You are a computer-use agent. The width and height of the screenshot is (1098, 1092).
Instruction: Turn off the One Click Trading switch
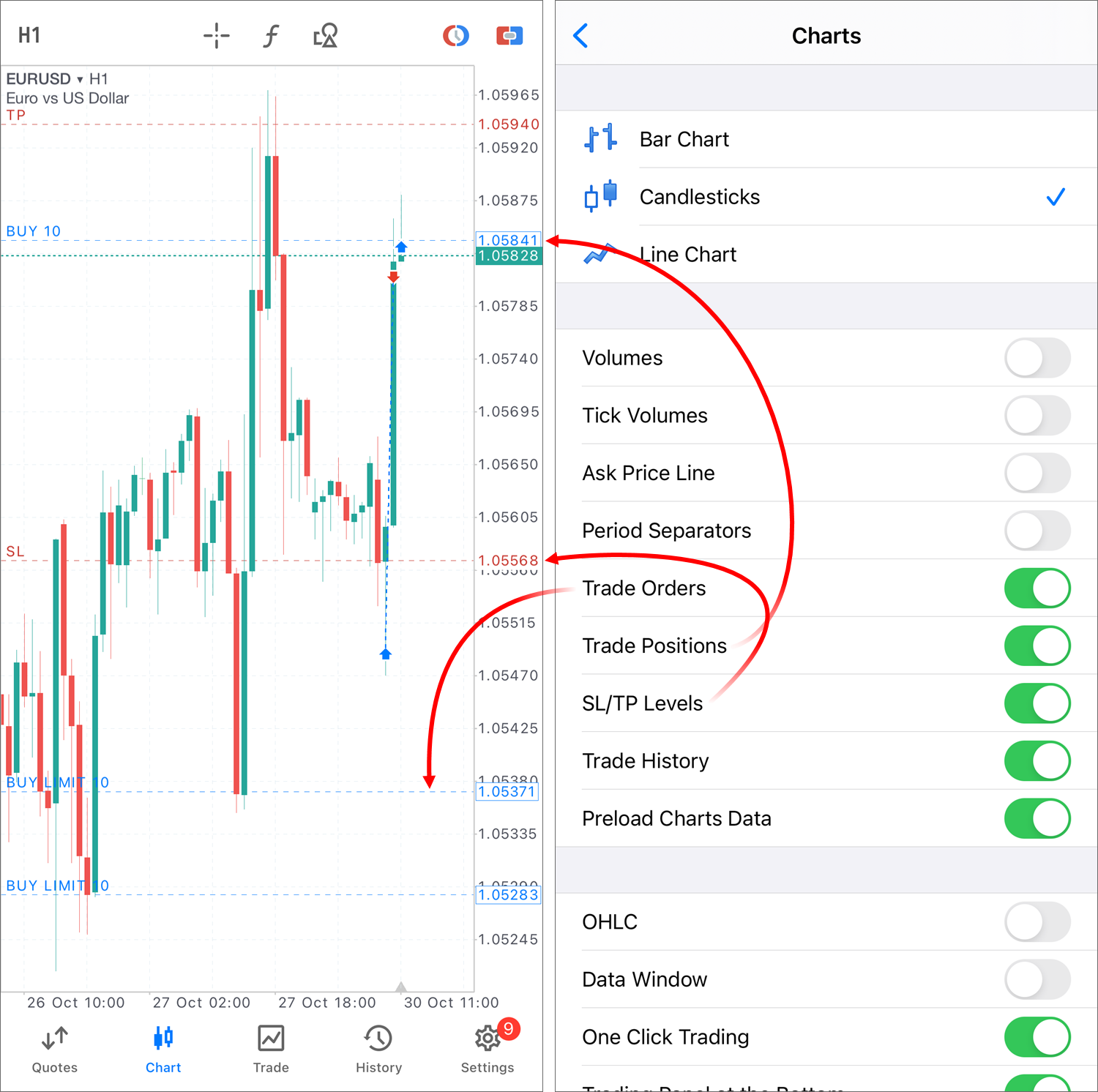click(x=1037, y=1037)
